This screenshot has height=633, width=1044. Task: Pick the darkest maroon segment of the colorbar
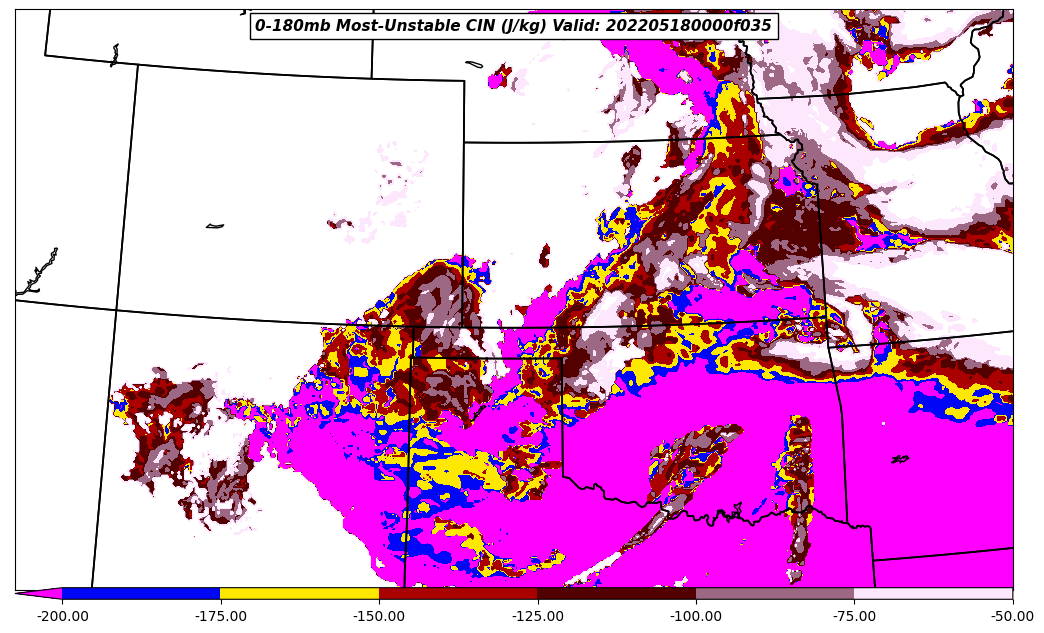tap(616, 593)
